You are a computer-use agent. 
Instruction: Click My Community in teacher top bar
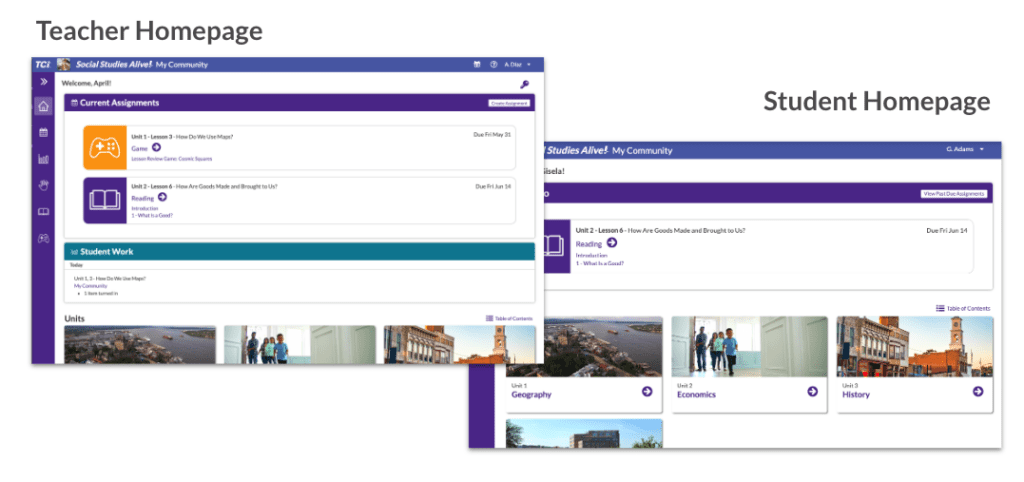(x=182, y=65)
